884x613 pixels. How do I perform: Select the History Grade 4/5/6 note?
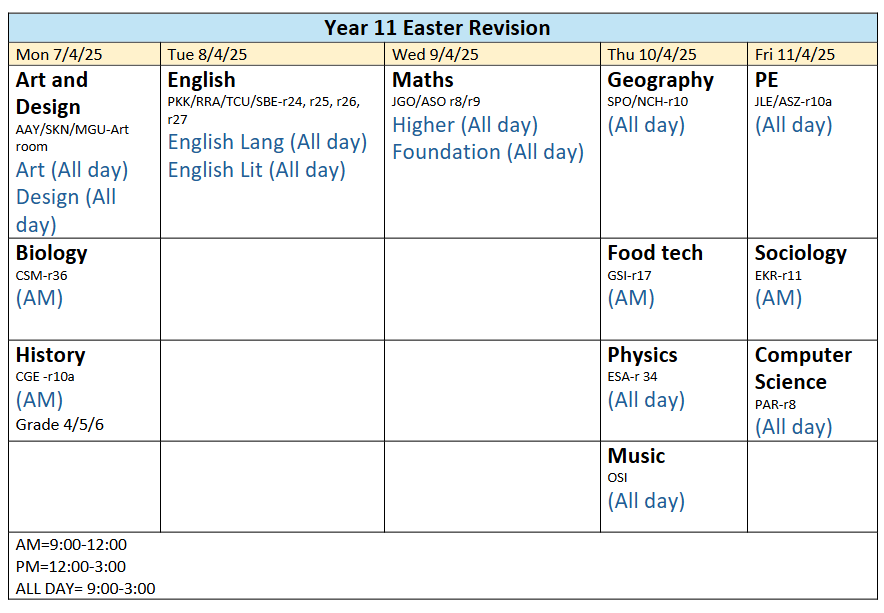click(x=60, y=425)
